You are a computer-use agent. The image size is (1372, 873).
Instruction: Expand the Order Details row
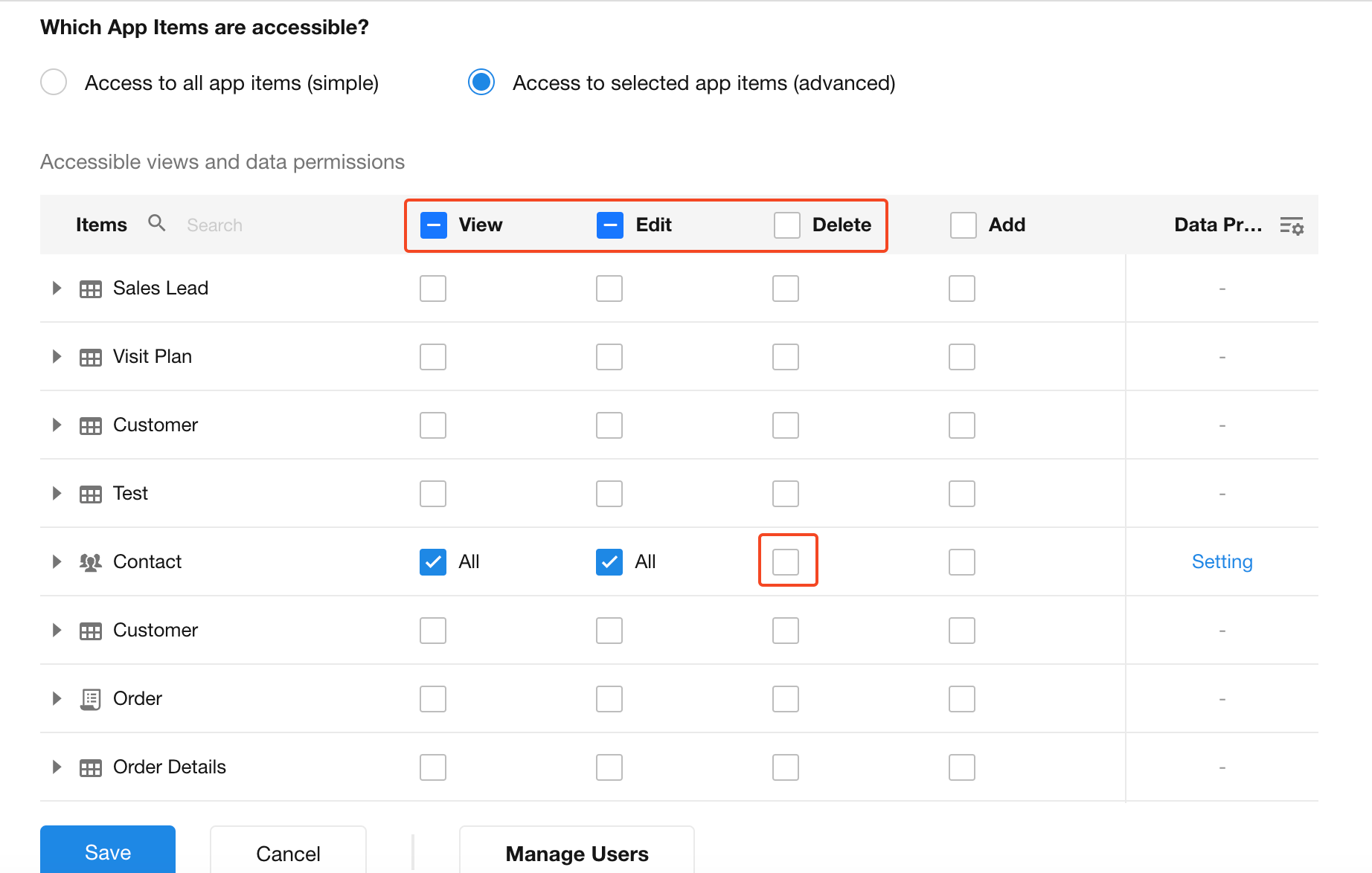(57, 767)
